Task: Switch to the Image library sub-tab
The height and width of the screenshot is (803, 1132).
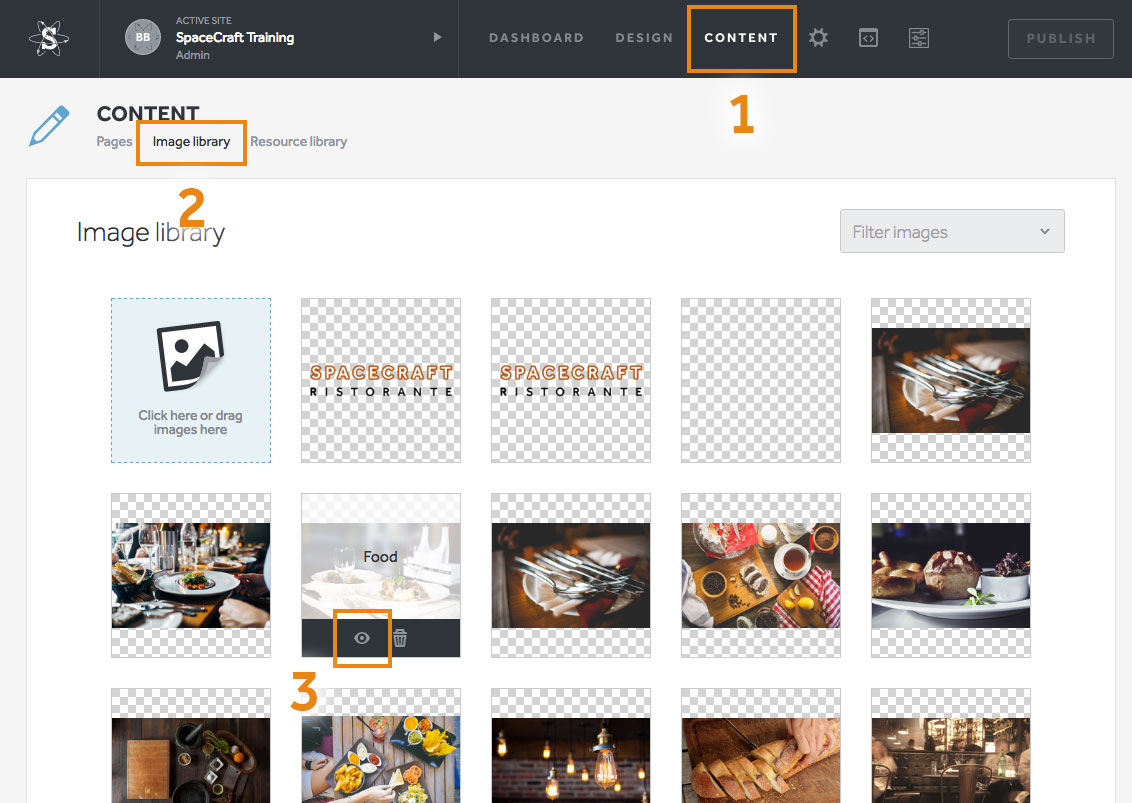Action: (191, 142)
